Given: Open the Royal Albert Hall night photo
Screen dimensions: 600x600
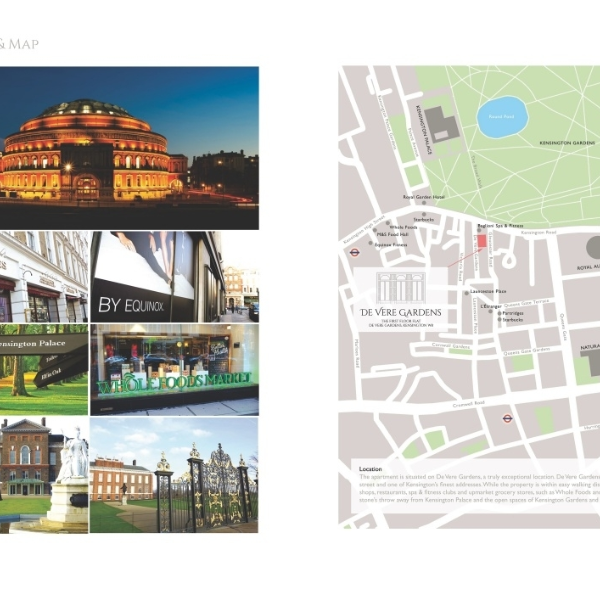Looking at the screenshot, I should pyautogui.click(x=129, y=148).
